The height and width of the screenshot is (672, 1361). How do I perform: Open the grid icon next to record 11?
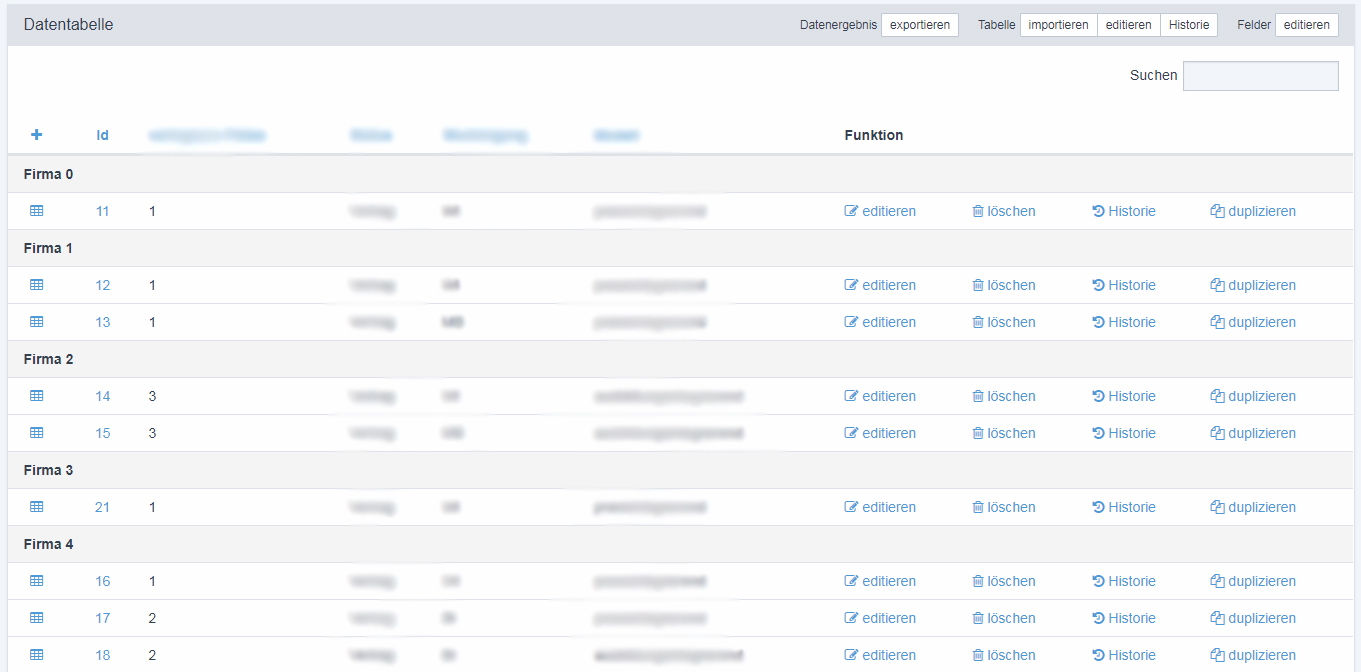36,211
